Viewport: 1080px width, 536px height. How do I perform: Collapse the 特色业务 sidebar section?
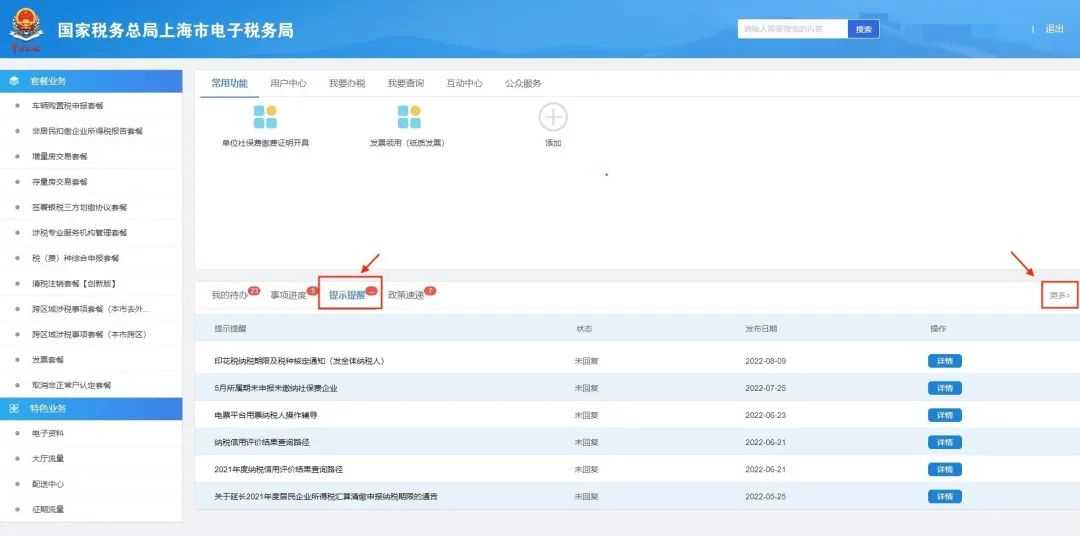click(x=92, y=408)
